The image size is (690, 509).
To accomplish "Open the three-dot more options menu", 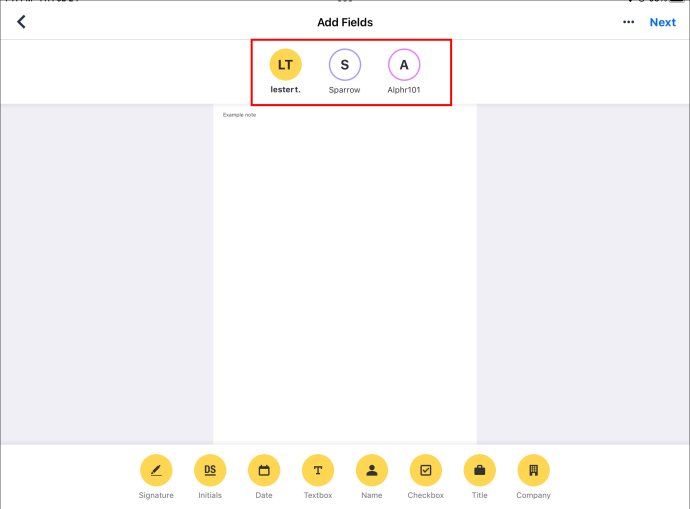I will (628, 22).
